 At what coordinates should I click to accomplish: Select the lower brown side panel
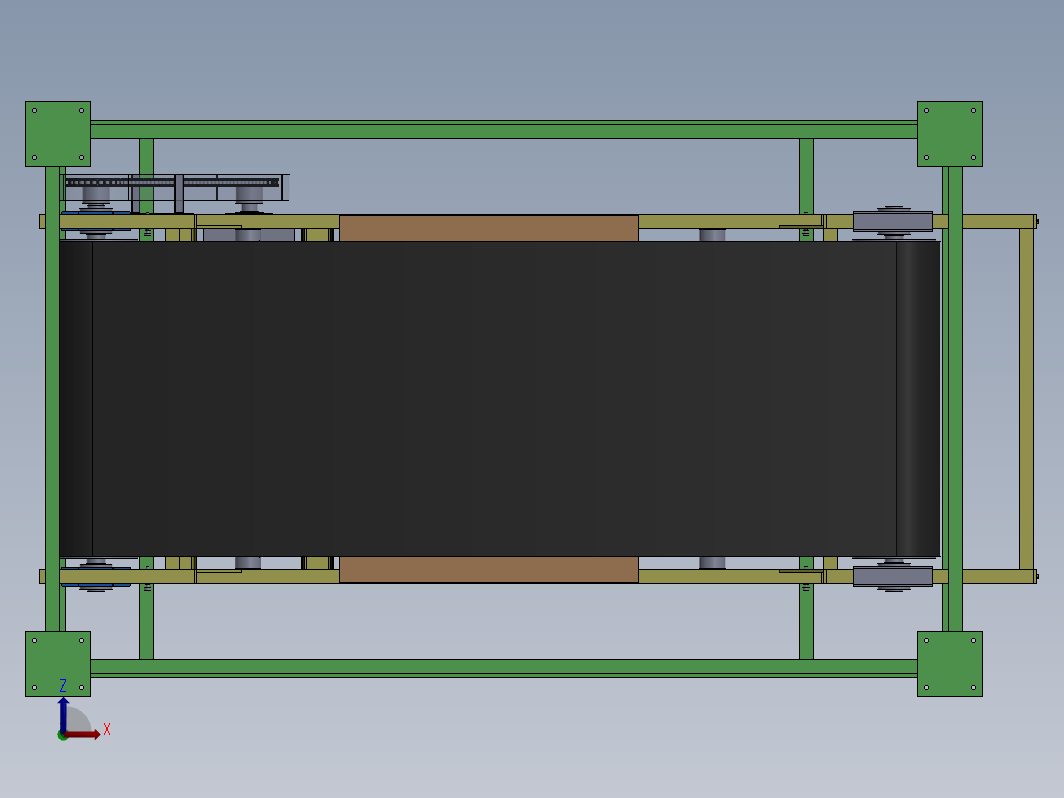coord(489,569)
